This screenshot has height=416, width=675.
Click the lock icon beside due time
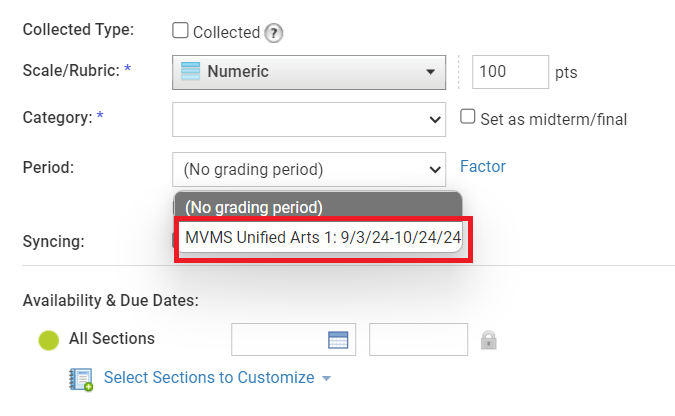coord(488,340)
